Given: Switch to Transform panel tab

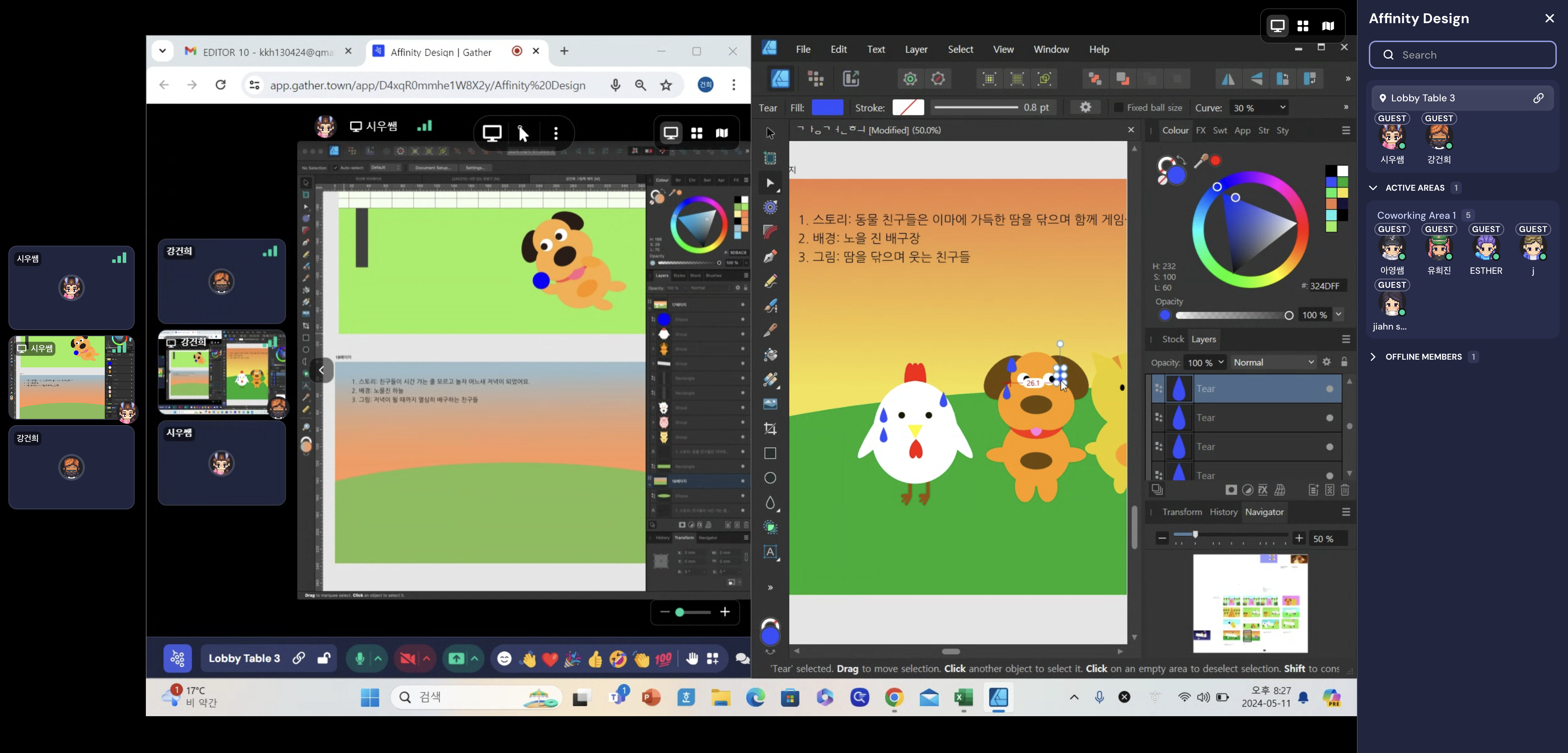Looking at the screenshot, I should pos(1182,512).
